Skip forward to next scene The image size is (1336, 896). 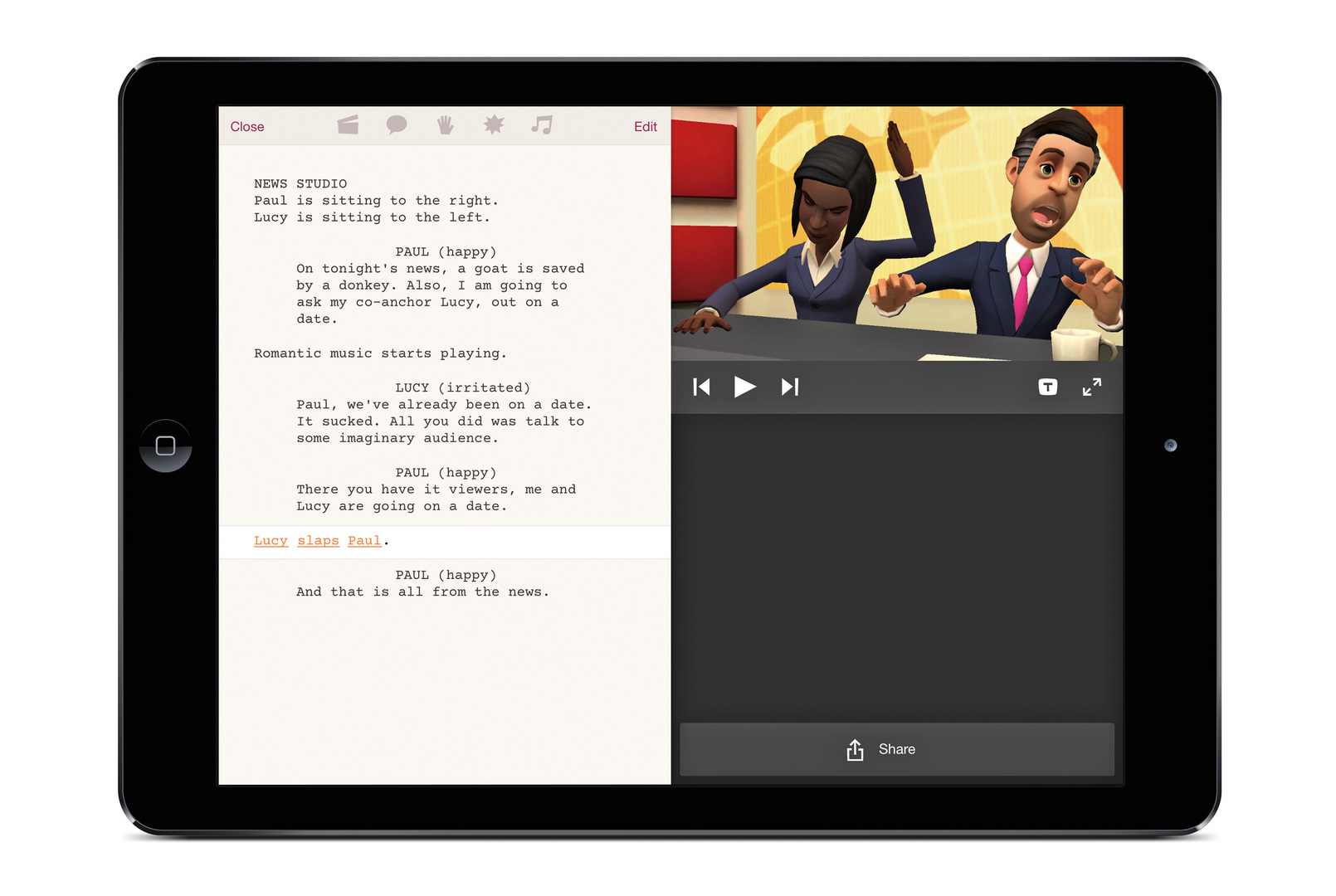[790, 387]
